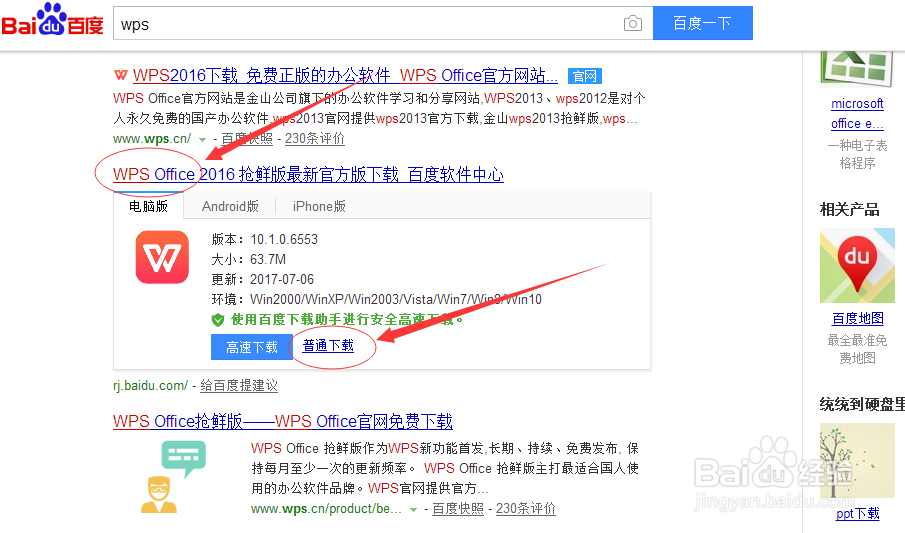Open the Microsoft Office Excel thumbnail
The height and width of the screenshot is (533, 905).
click(x=857, y=69)
